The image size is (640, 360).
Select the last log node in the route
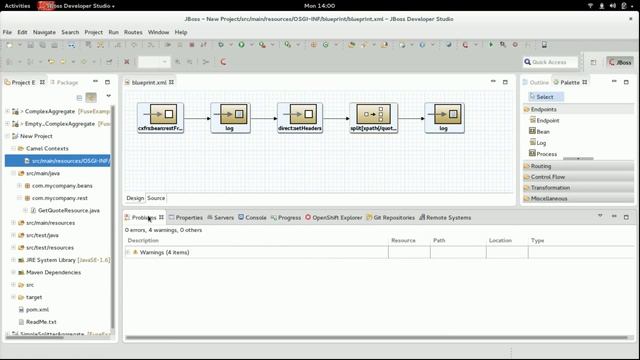444,118
